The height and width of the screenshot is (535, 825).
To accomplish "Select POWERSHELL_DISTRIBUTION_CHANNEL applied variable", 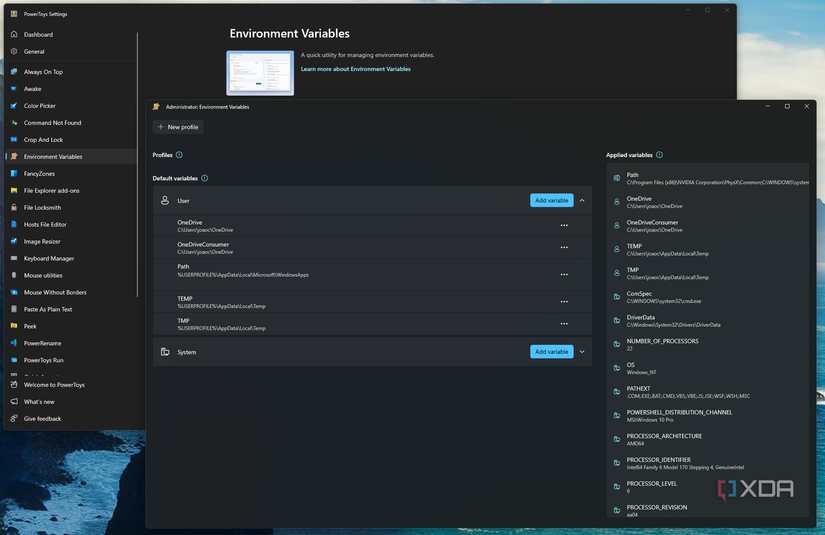I will click(708, 416).
